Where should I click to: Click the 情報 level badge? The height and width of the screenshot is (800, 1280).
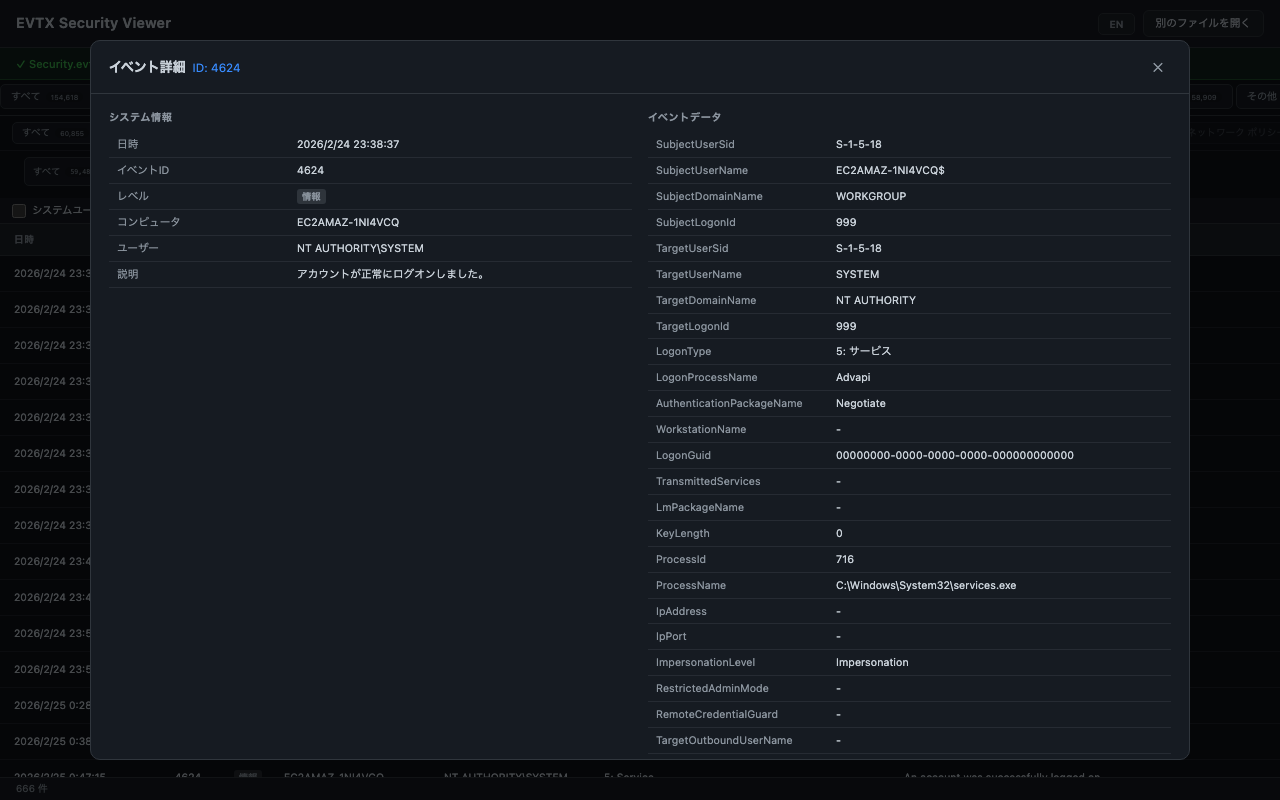(x=312, y=196)
